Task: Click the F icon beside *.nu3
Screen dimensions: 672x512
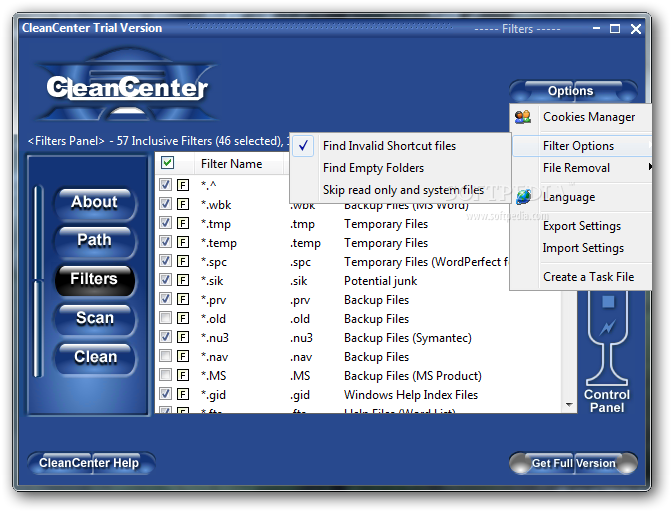Action: tap(183, 337)
